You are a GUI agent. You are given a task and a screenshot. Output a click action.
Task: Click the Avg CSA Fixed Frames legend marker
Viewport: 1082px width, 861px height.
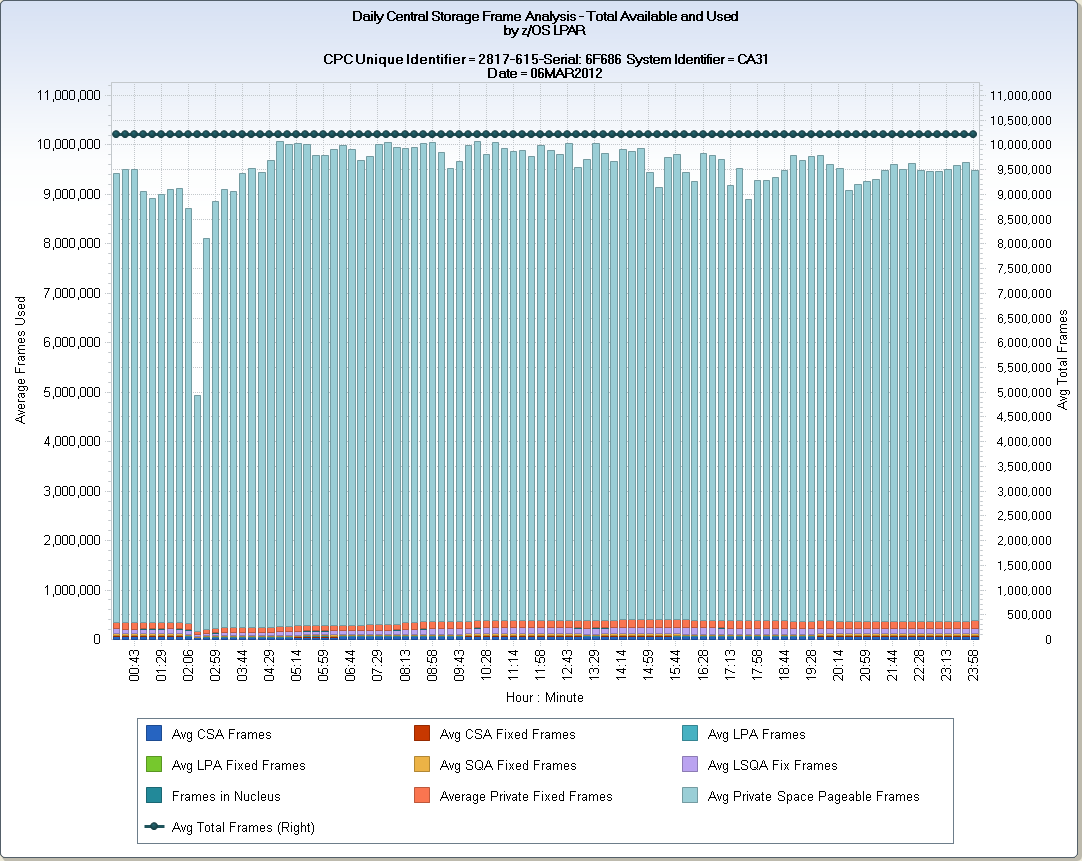pyautogui.click(x=421, y=734)
